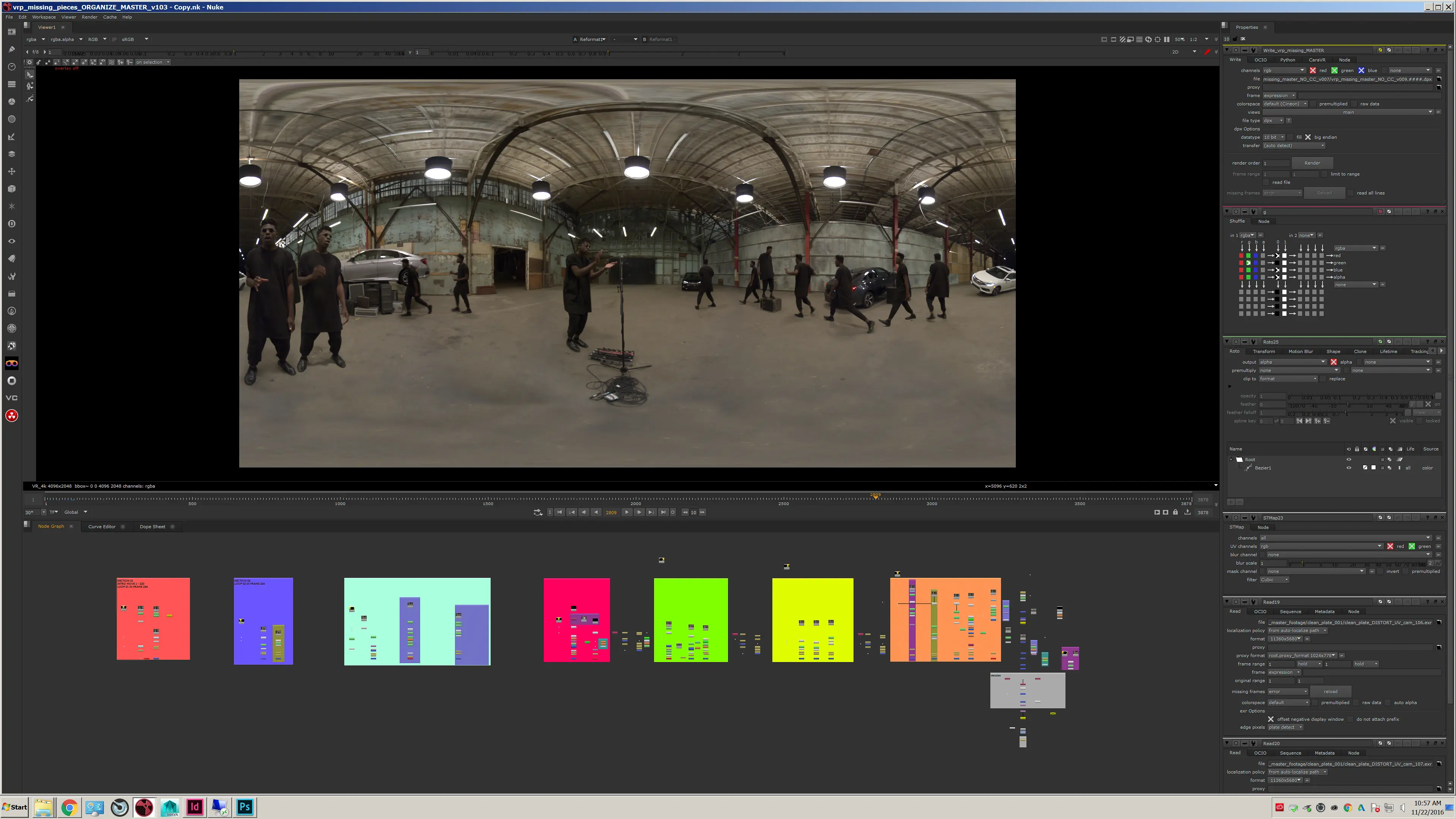This screenshot has height=819, width=1456.
Task: Open the Particles nodes menu
Action: (11, 206)
